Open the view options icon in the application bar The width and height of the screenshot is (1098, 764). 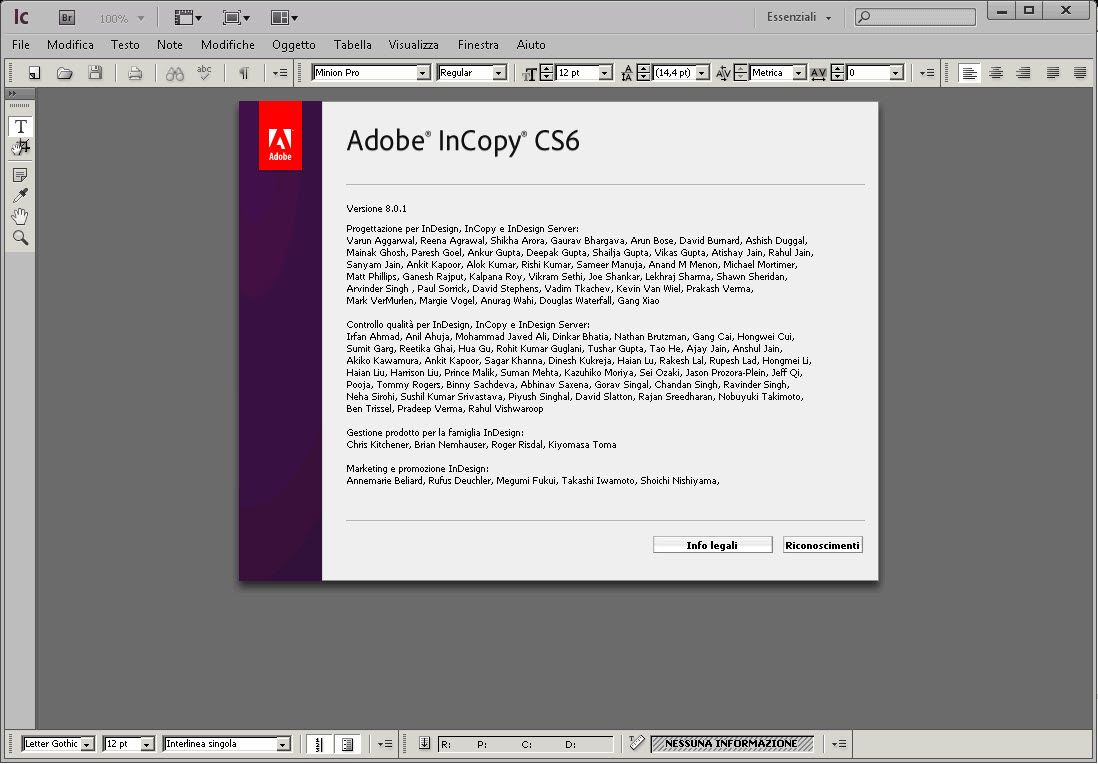click(187, 18)
